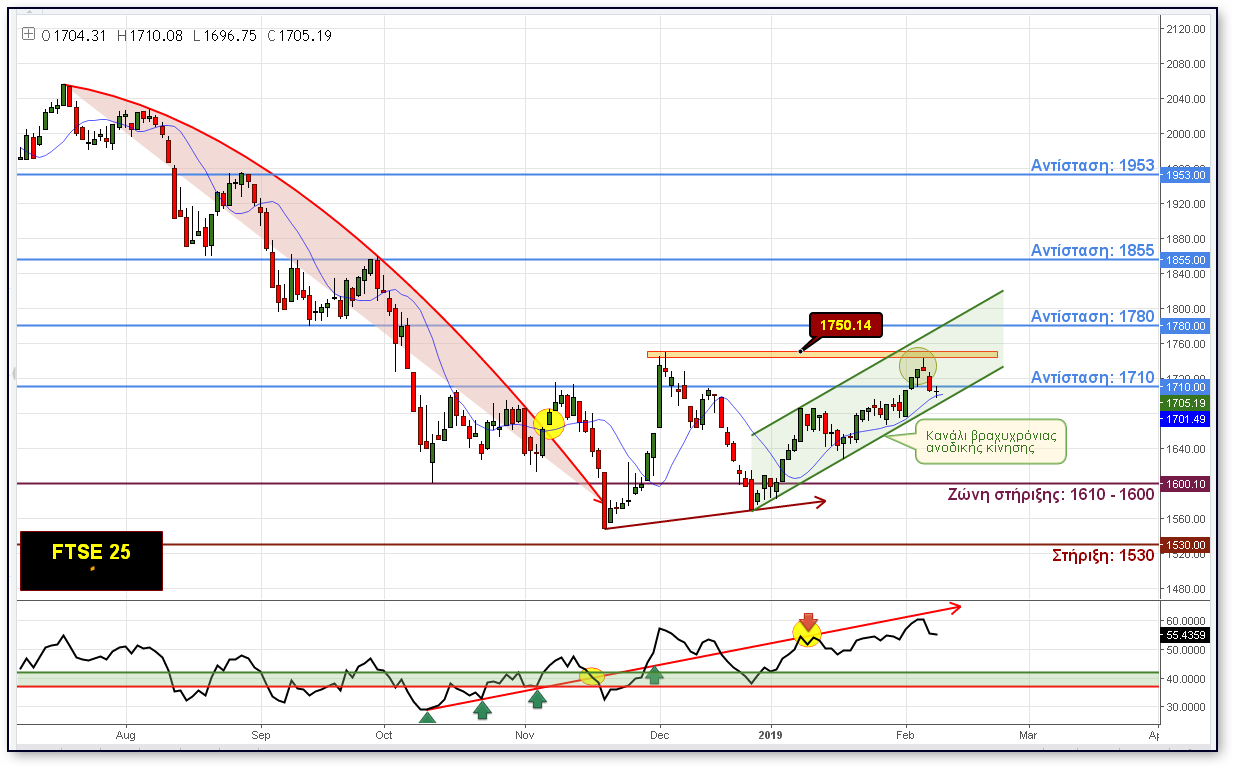Click the expand legend icon beside OHLC values
The image size is (1233, 767).
(x=28, y=35)
